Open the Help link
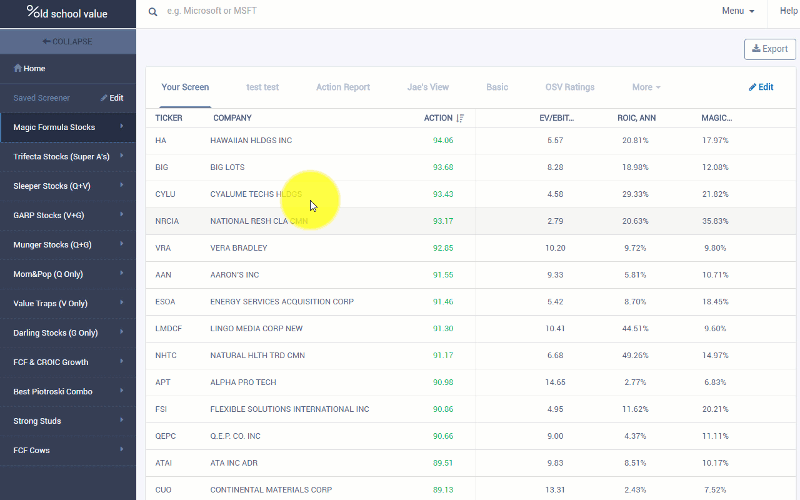This screenshot has width=800, height=500. tap(789, 11)
